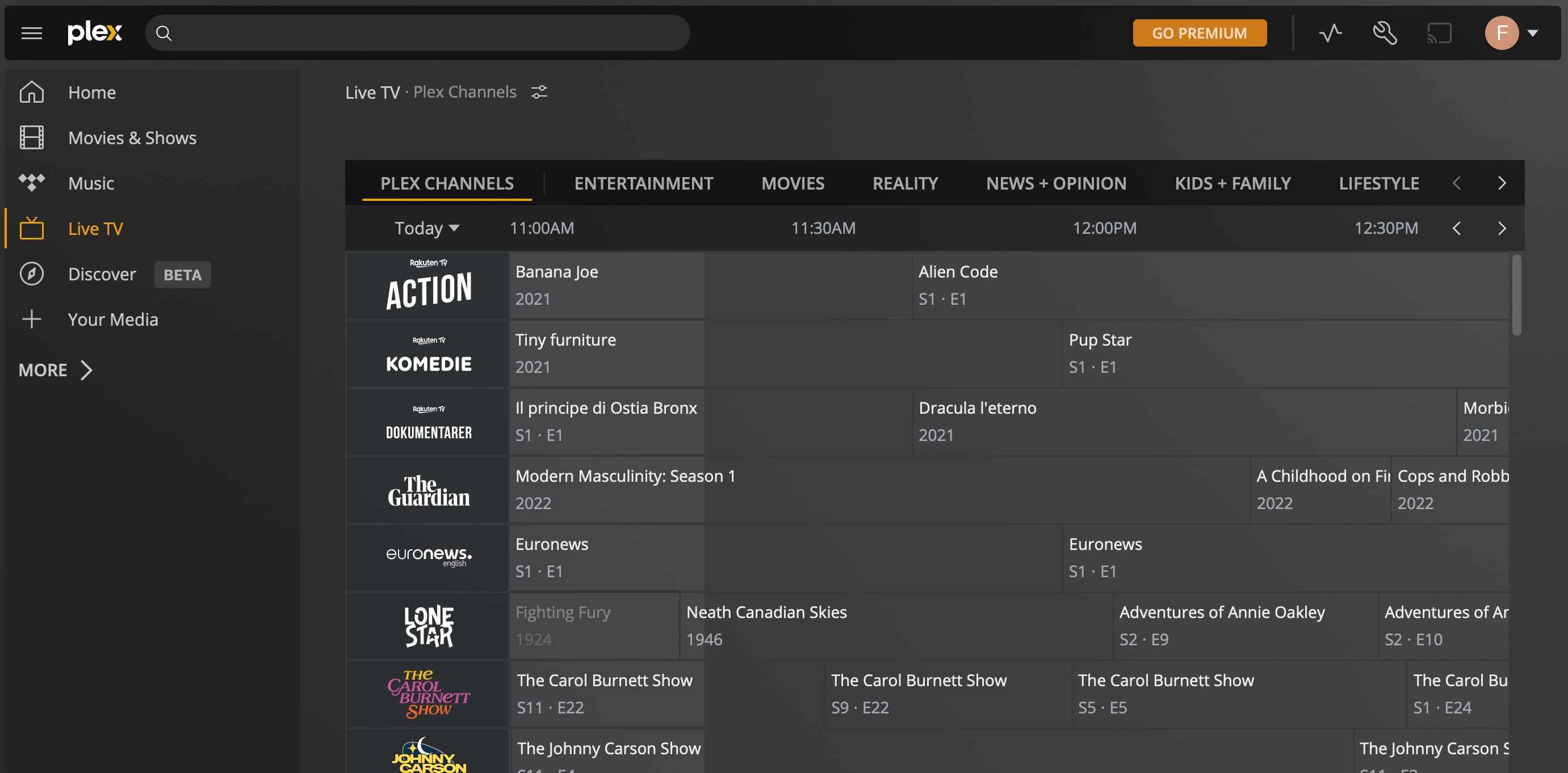The width and height of the screenshot is (1568, 773).
Task: Open the account avatar F
Action: tap(1502, 33)
